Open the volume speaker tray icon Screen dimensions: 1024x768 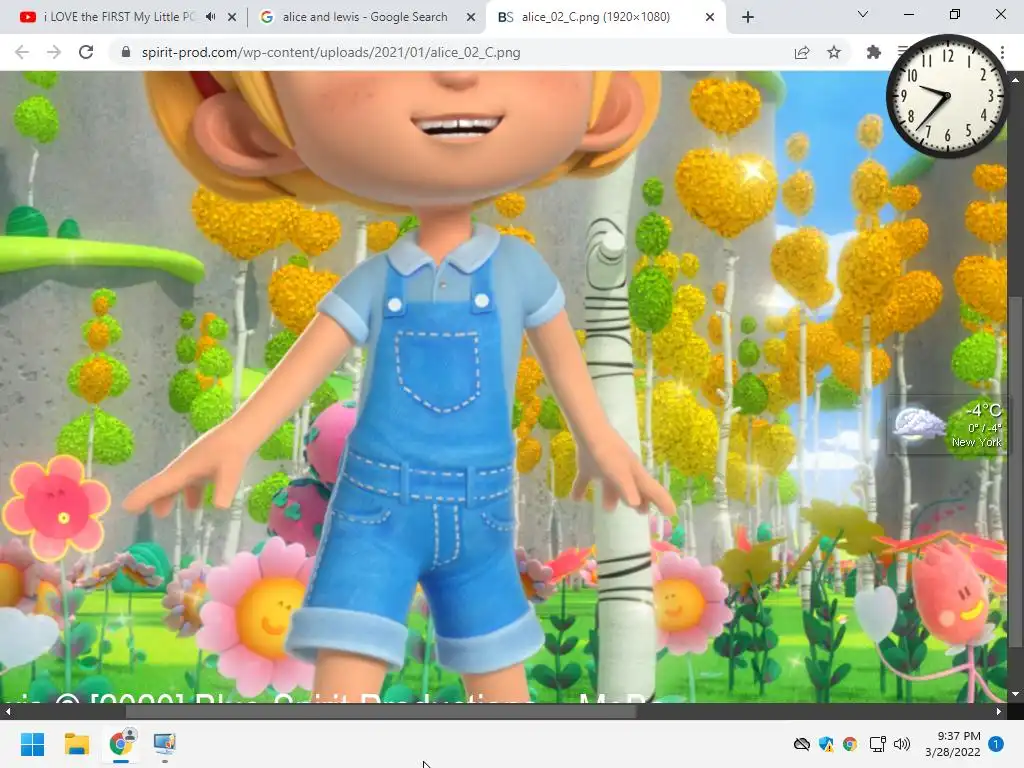901,744
